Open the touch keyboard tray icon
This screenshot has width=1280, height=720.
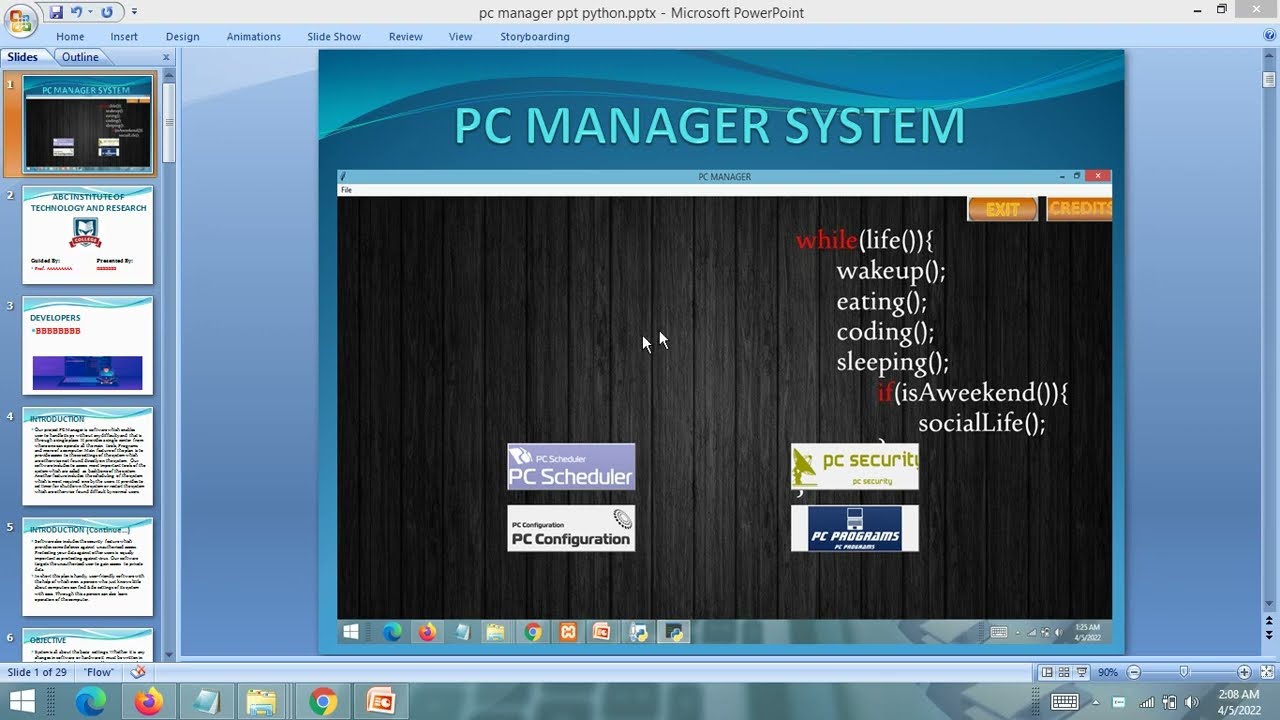click(1064, 702)
